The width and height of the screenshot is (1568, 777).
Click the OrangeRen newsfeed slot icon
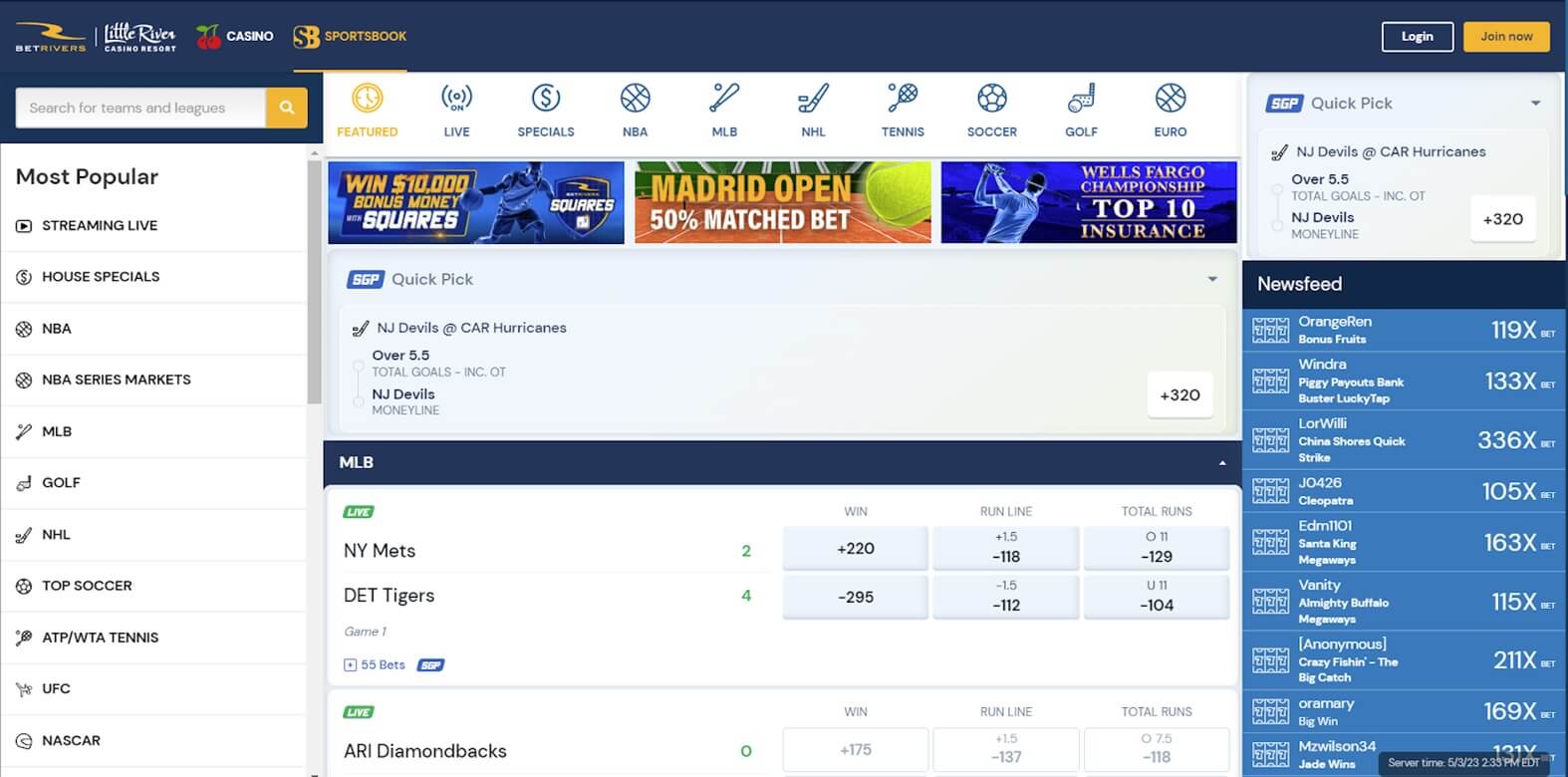(x=1270, y=330)
